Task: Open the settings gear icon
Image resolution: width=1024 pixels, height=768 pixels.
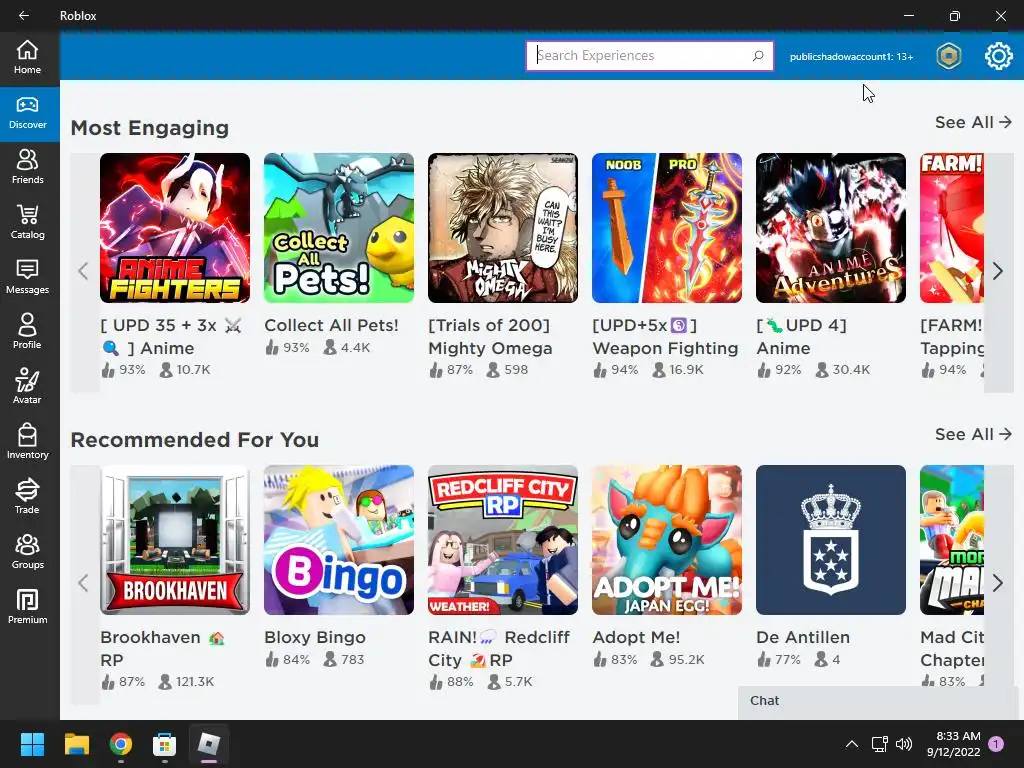Action: click(x=998, y=56)
